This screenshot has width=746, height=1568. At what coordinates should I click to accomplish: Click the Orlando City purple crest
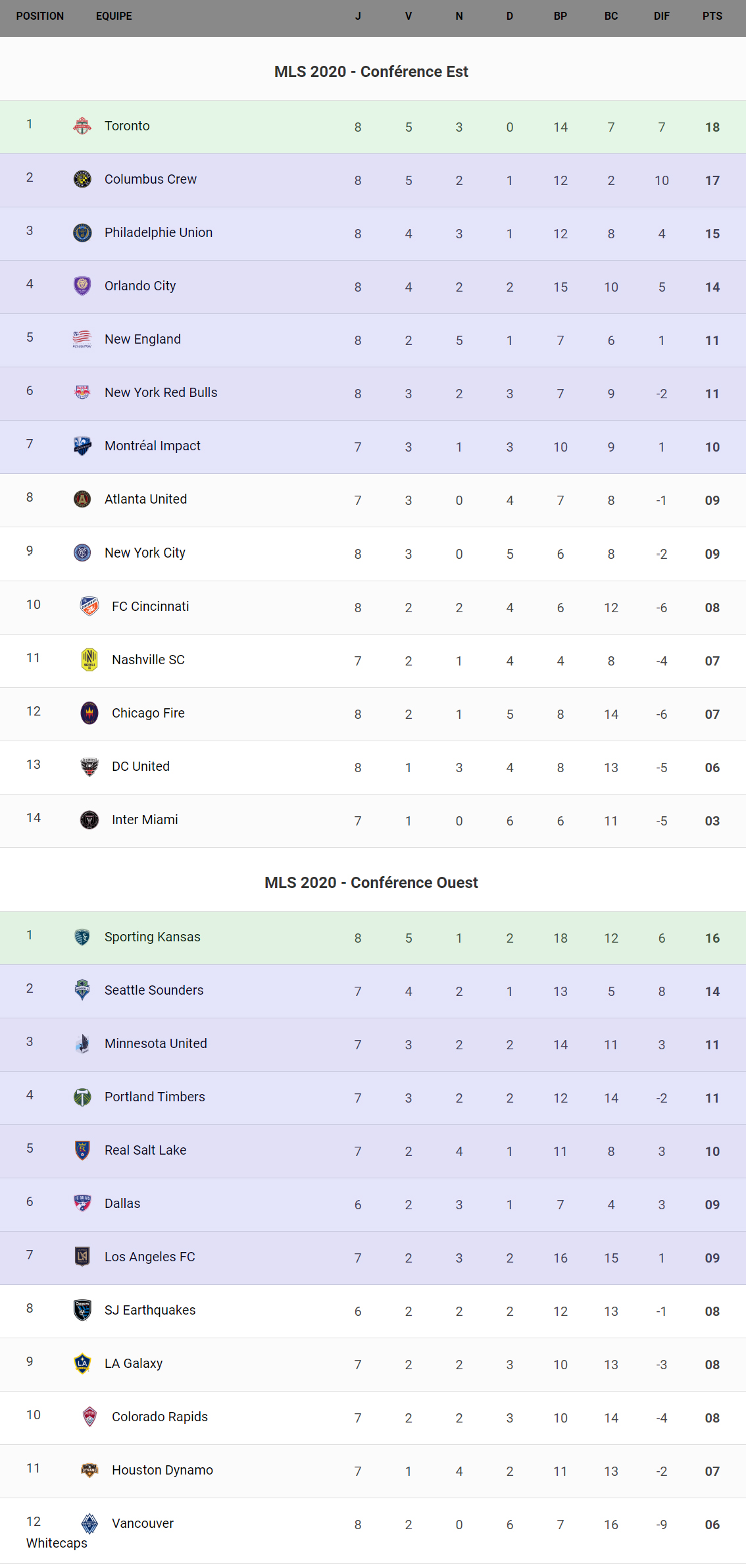pyautogui.click(x=82, y=286)
